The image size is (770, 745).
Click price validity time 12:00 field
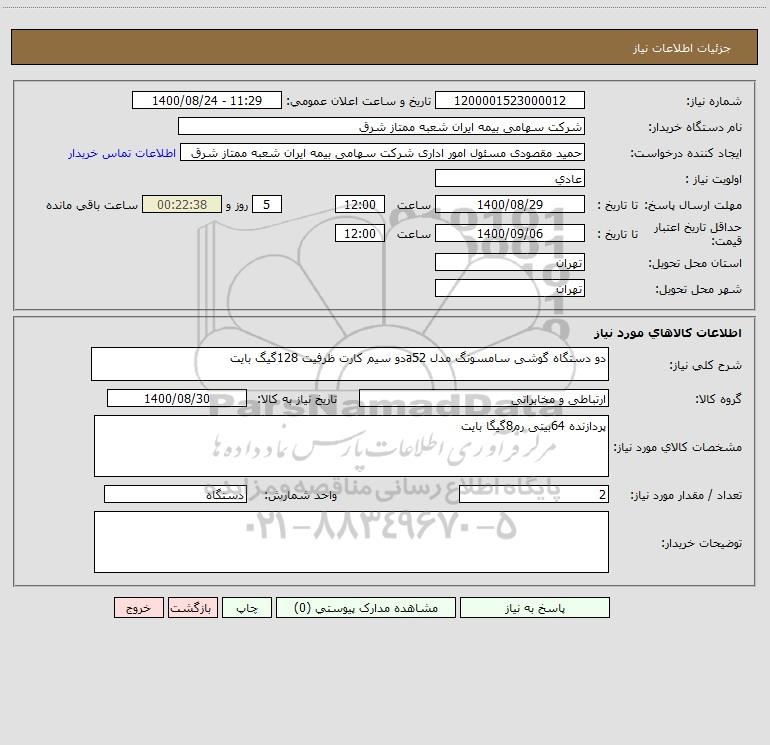[359, 233]
